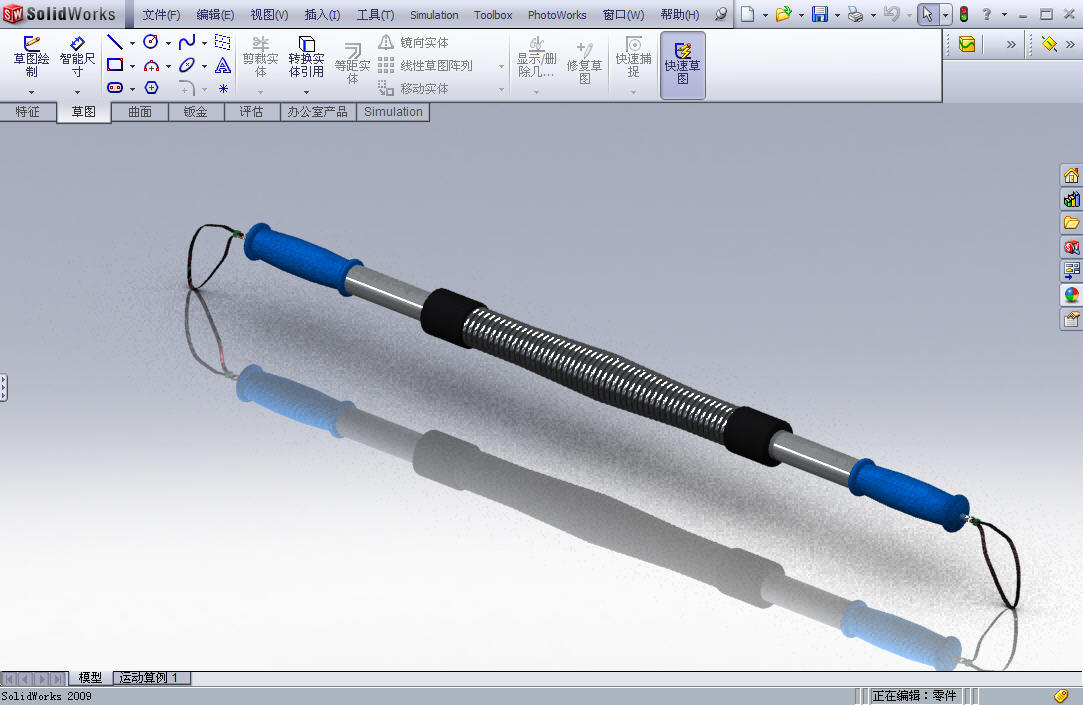Click the New document icon

click(x=747, y=14)
